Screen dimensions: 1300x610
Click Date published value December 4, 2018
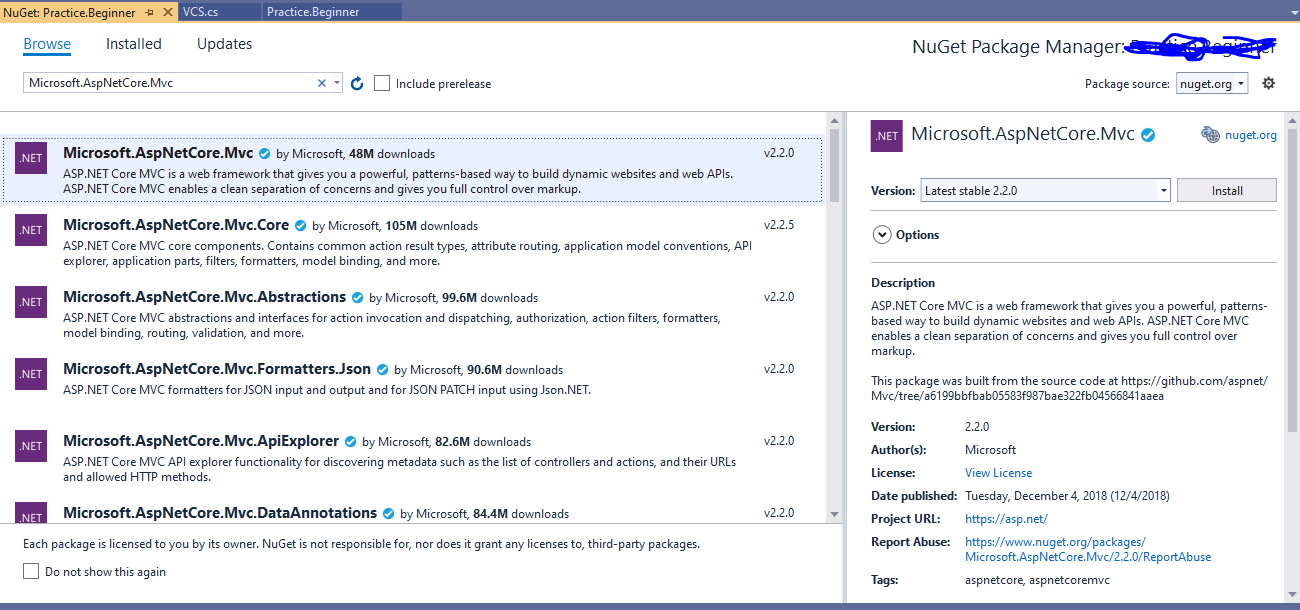1067,496
